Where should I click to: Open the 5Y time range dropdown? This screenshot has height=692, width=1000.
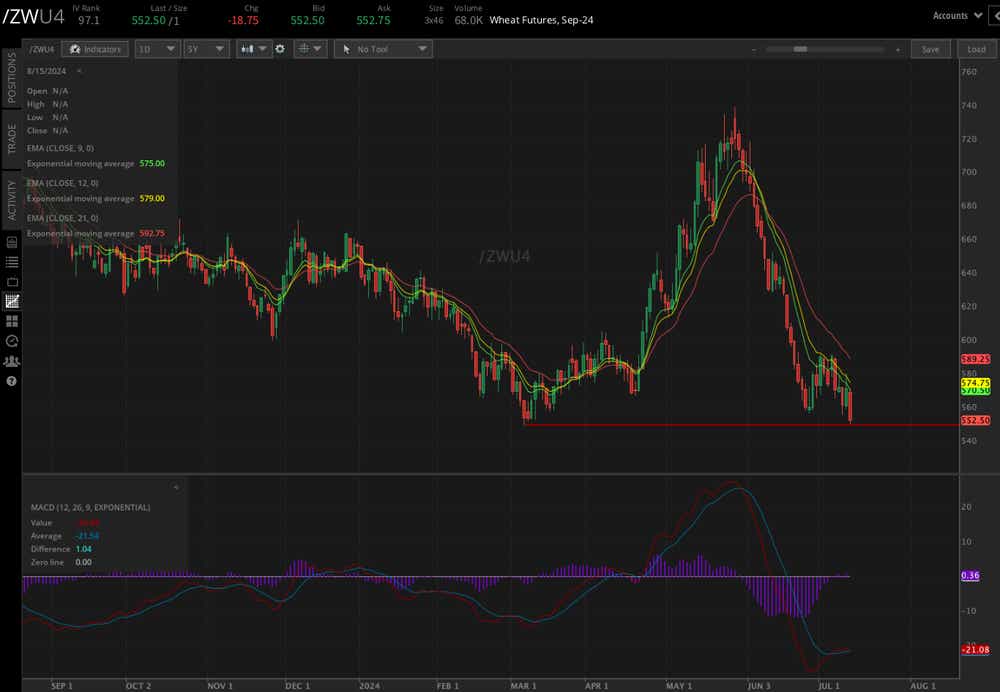click(206, 49)
